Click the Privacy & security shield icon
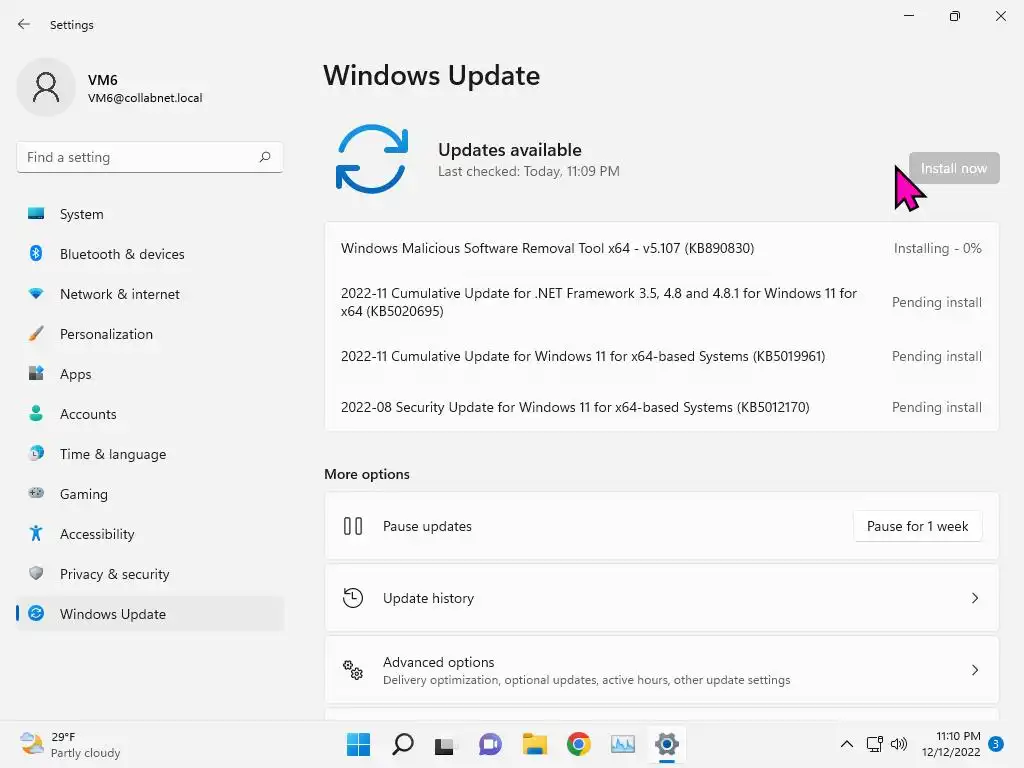1024x768 pixels. point(36,573)
